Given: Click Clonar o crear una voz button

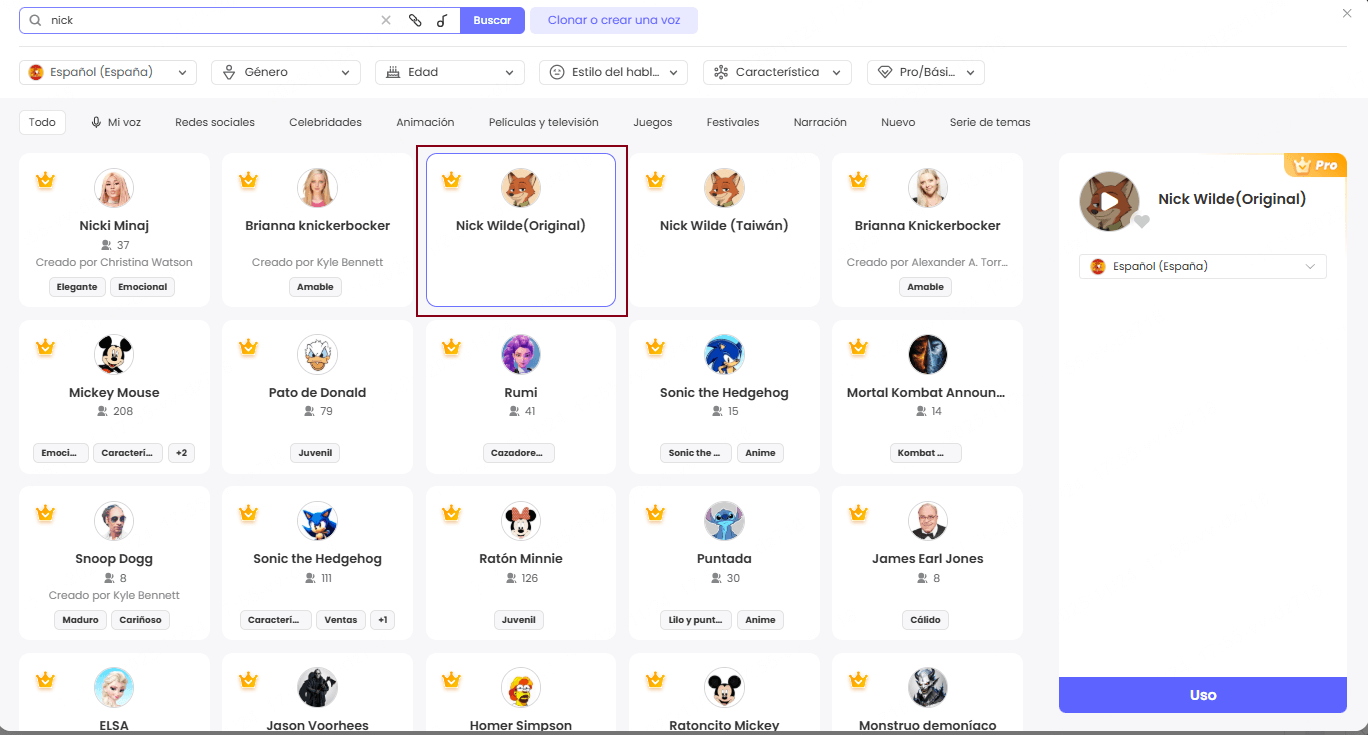Looking at the screenshot, I should (x=613, y=20).
